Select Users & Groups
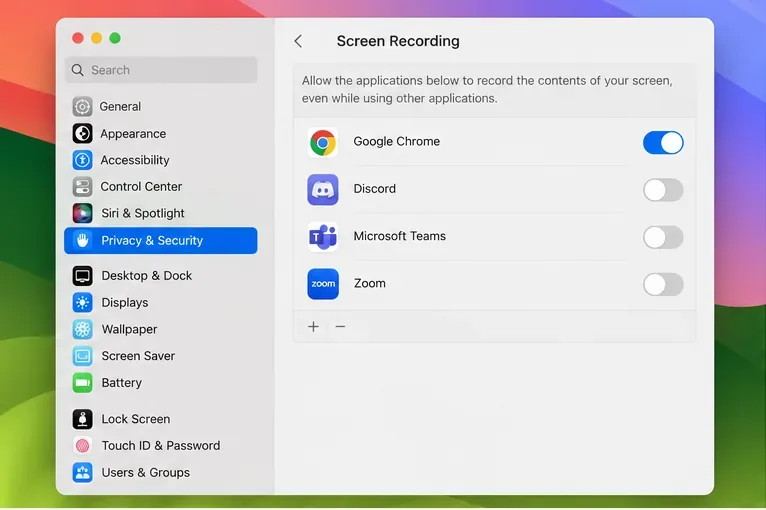 click(161, 472)
